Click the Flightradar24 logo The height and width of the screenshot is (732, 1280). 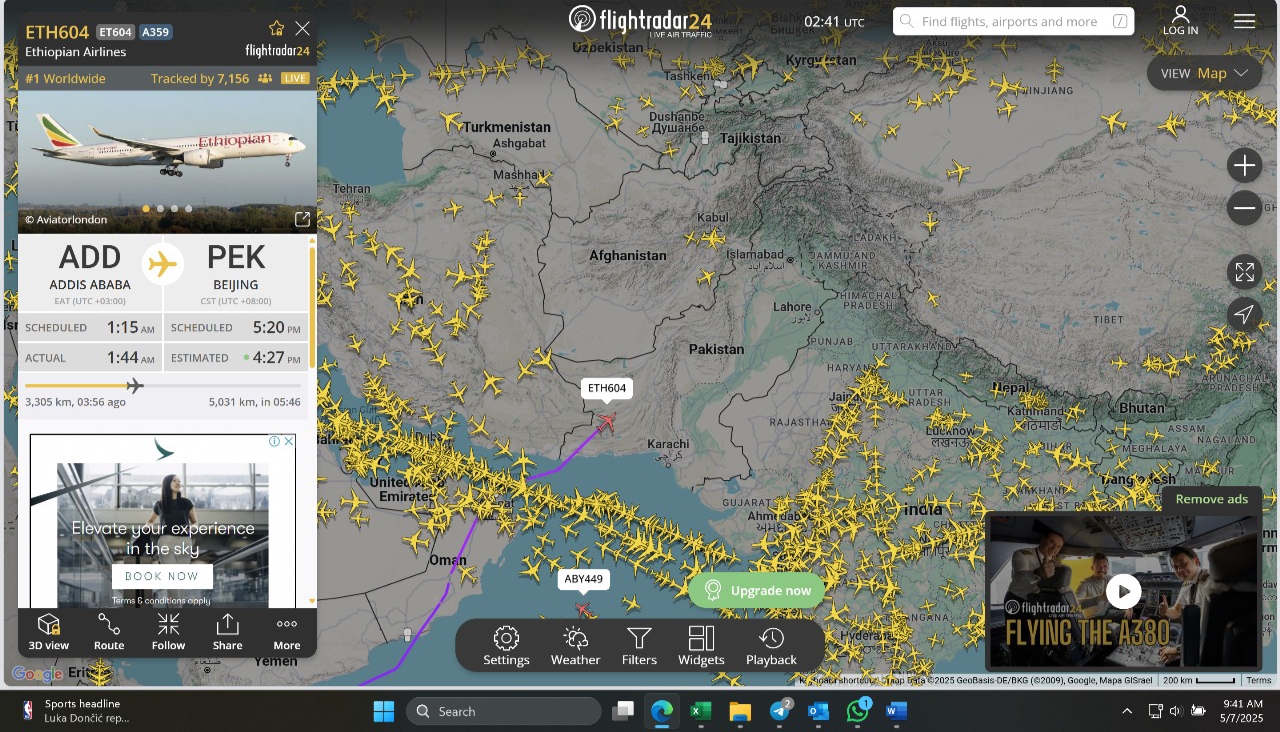coord(640,20)
